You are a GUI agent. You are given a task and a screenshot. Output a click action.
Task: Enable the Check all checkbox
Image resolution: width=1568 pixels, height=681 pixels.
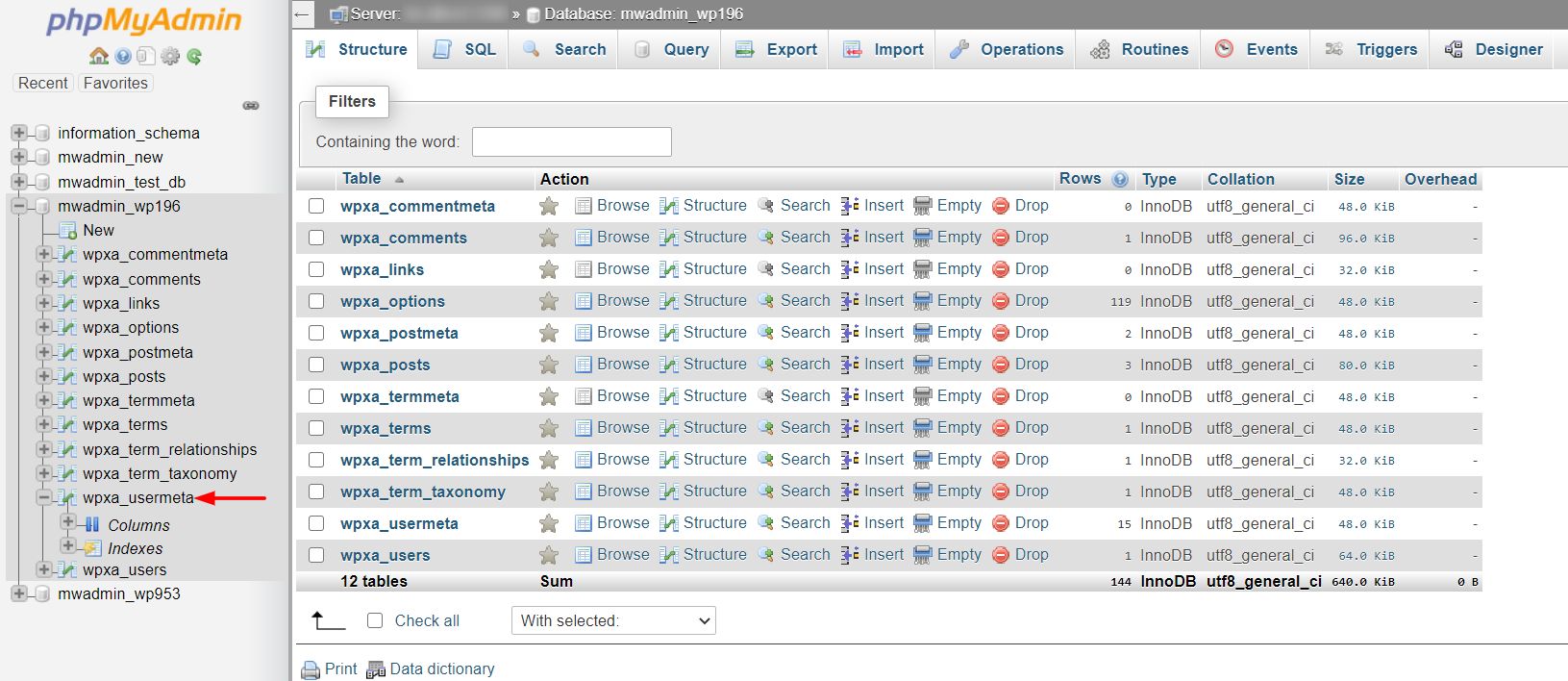(375, 621)
